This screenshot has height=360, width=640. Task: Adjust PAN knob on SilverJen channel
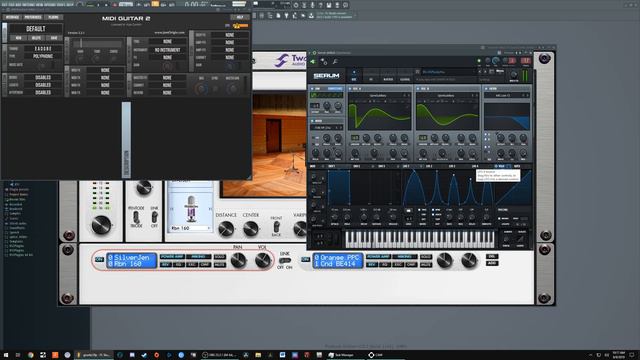pyautogui.click(x=238, y=260)
